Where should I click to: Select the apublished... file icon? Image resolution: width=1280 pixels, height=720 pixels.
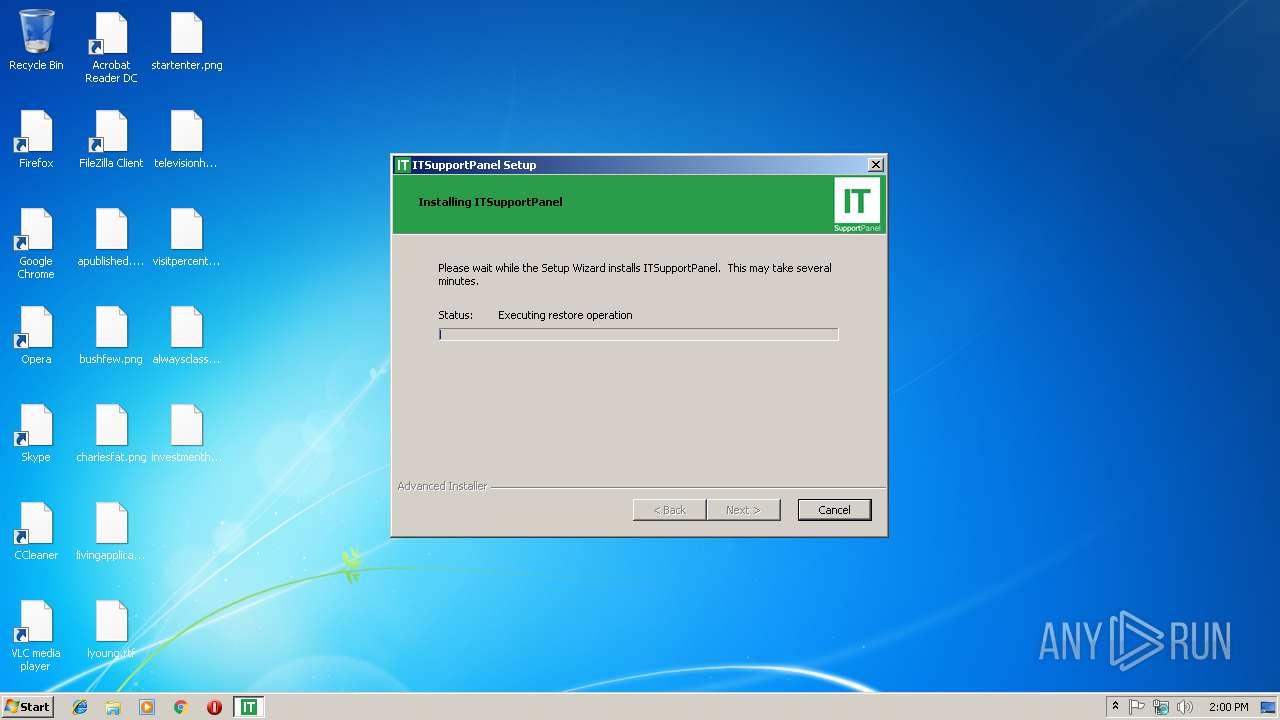coord(111,237)
